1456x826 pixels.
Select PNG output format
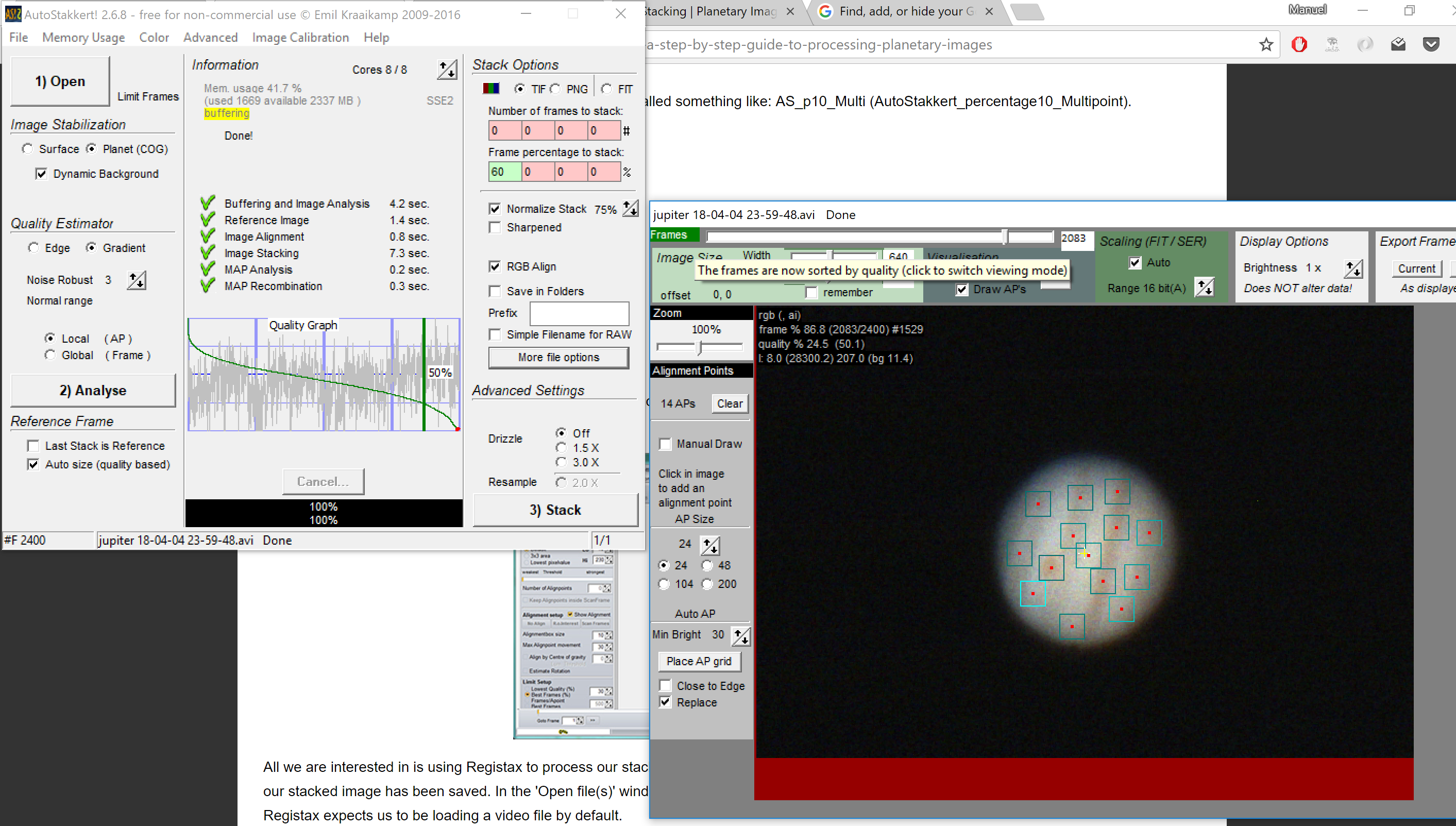[x=555, y=89]
